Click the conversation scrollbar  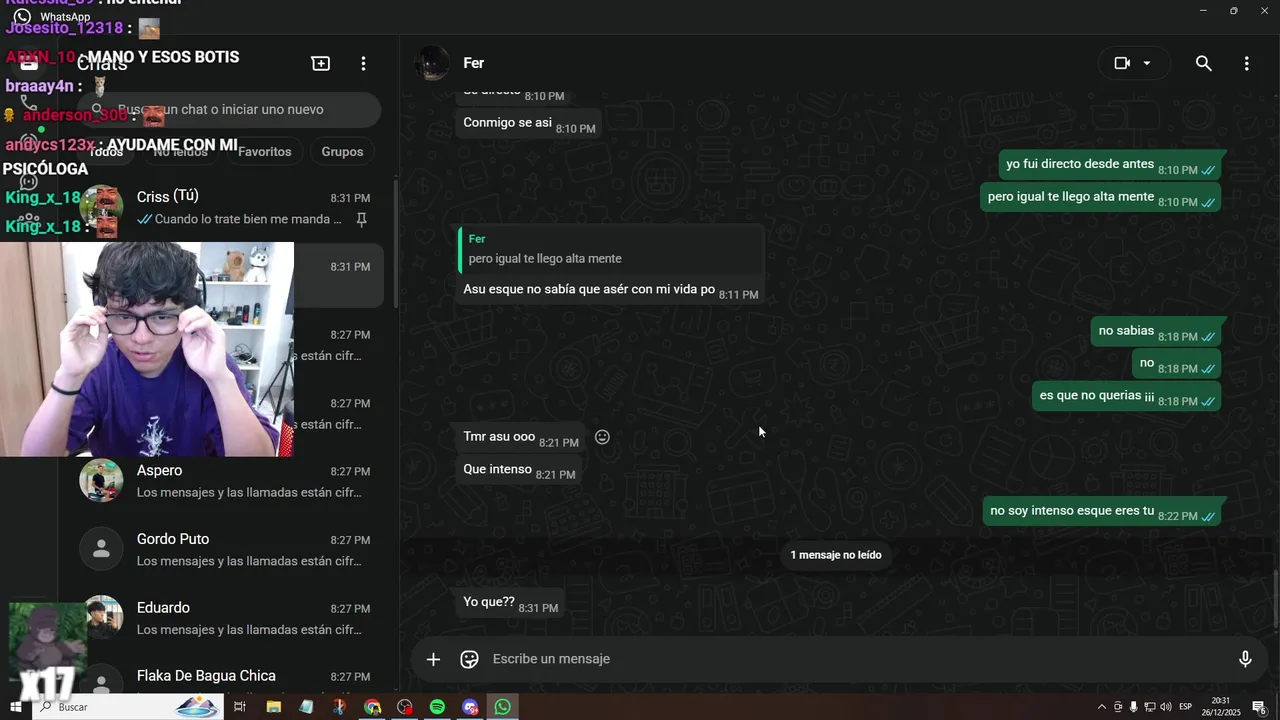click(x=1275, y=600)
